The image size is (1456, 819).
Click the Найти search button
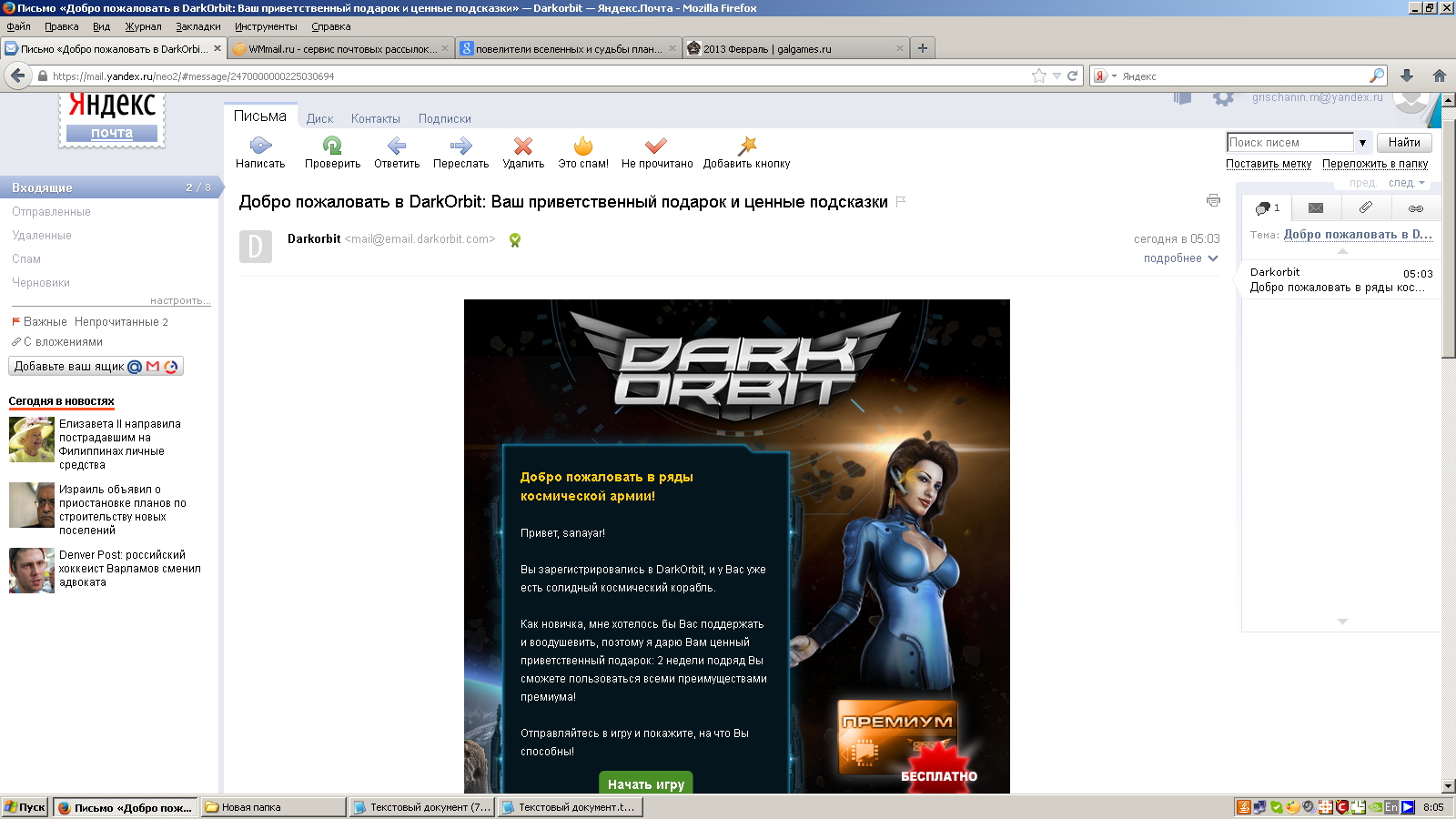(x=1404, y=142)
